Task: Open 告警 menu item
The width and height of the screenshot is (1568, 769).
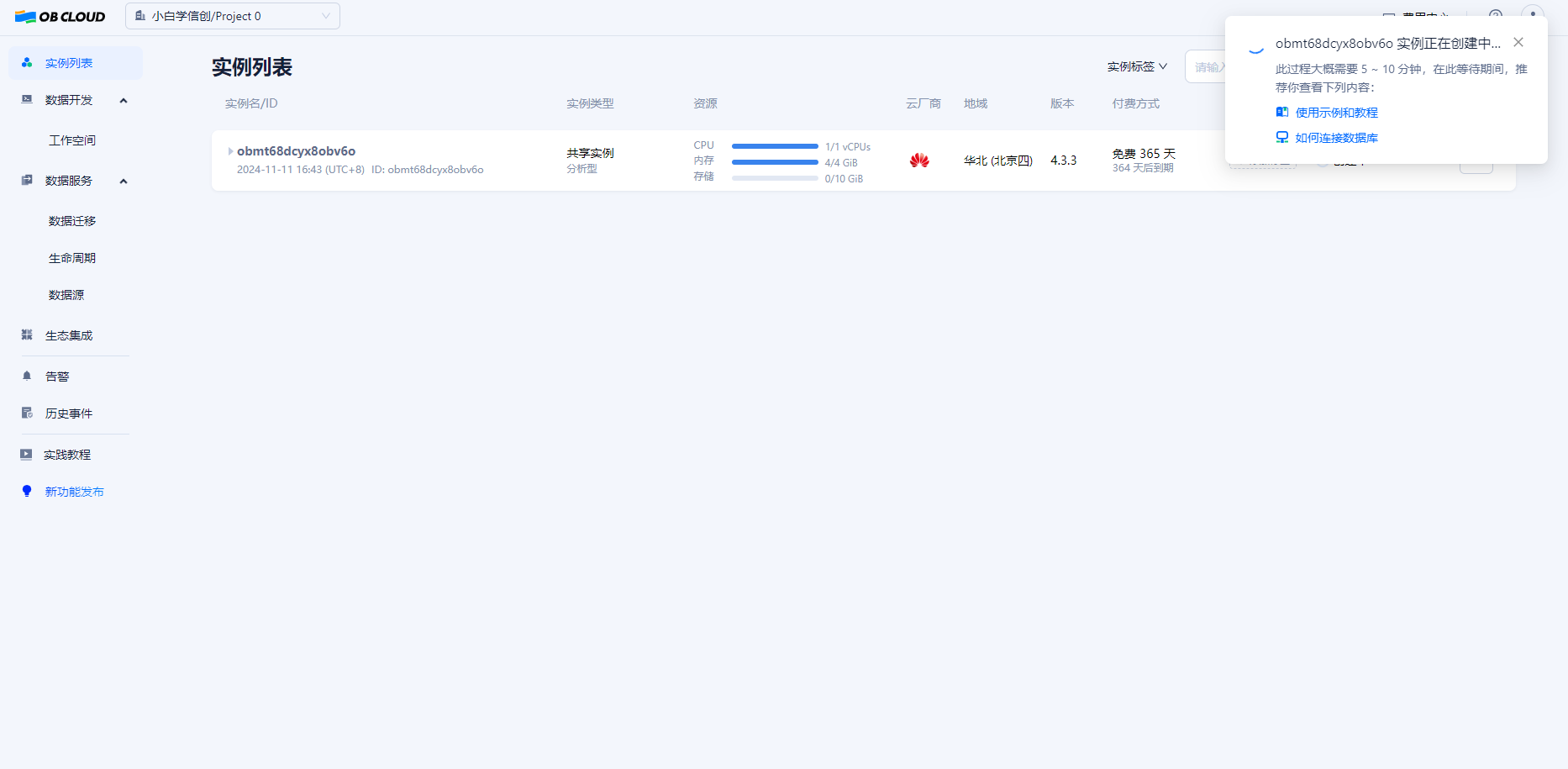Action: click(57, 377)
